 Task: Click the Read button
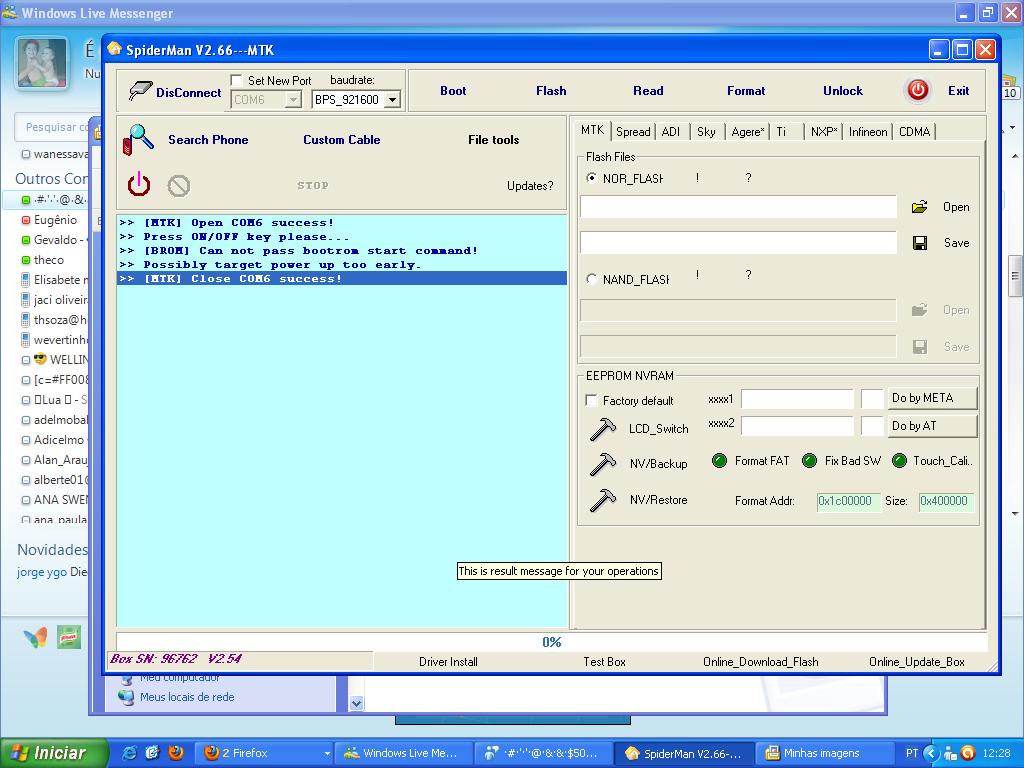pyautogui.click(x=648, y=91)
